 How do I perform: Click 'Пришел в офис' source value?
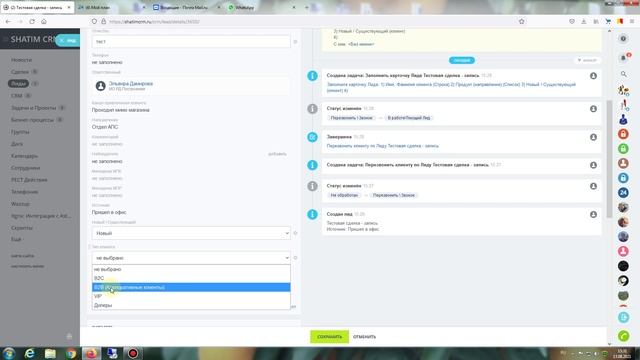click(x=109, y=212)
